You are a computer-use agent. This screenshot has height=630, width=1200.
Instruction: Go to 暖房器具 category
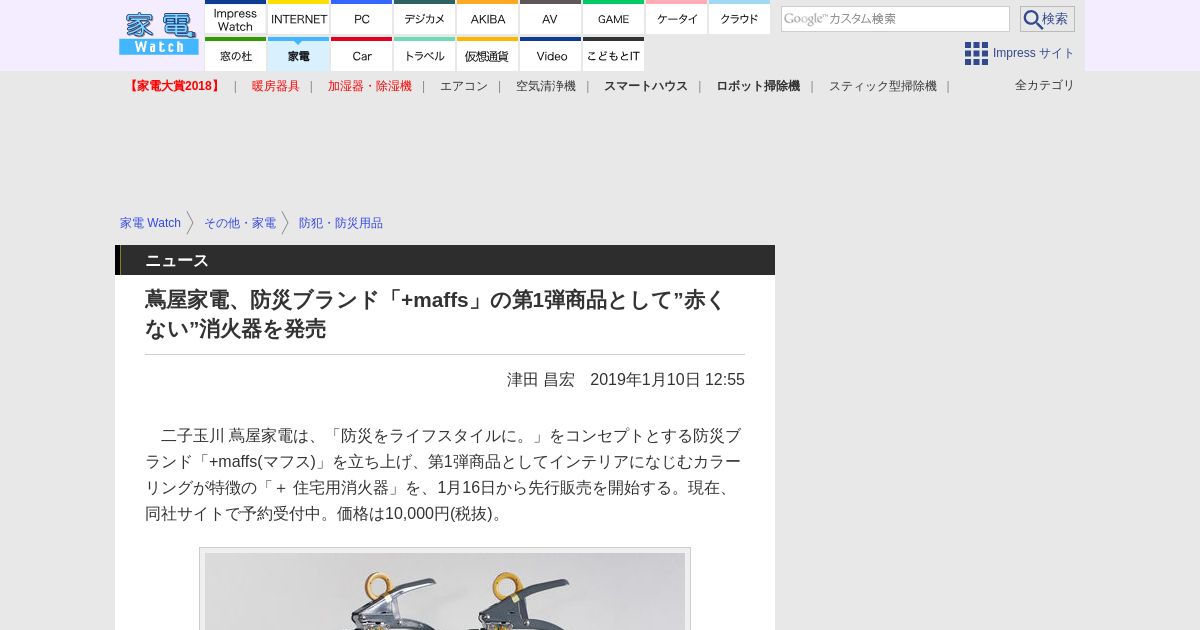(276, 86)
